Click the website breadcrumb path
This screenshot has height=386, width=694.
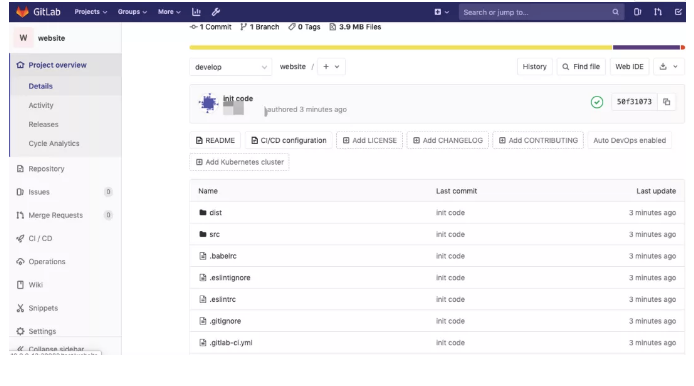[x=293, y=66]
